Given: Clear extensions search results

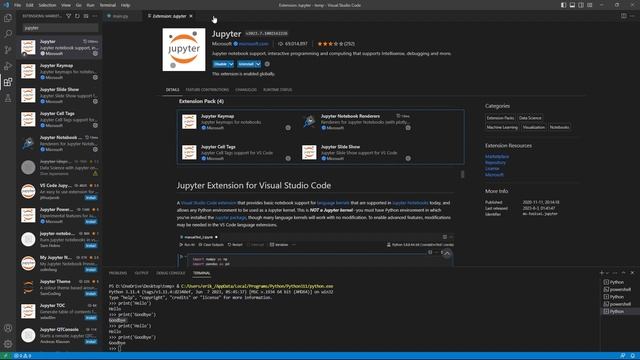Looking at the screenshot, I should [86, 16].
